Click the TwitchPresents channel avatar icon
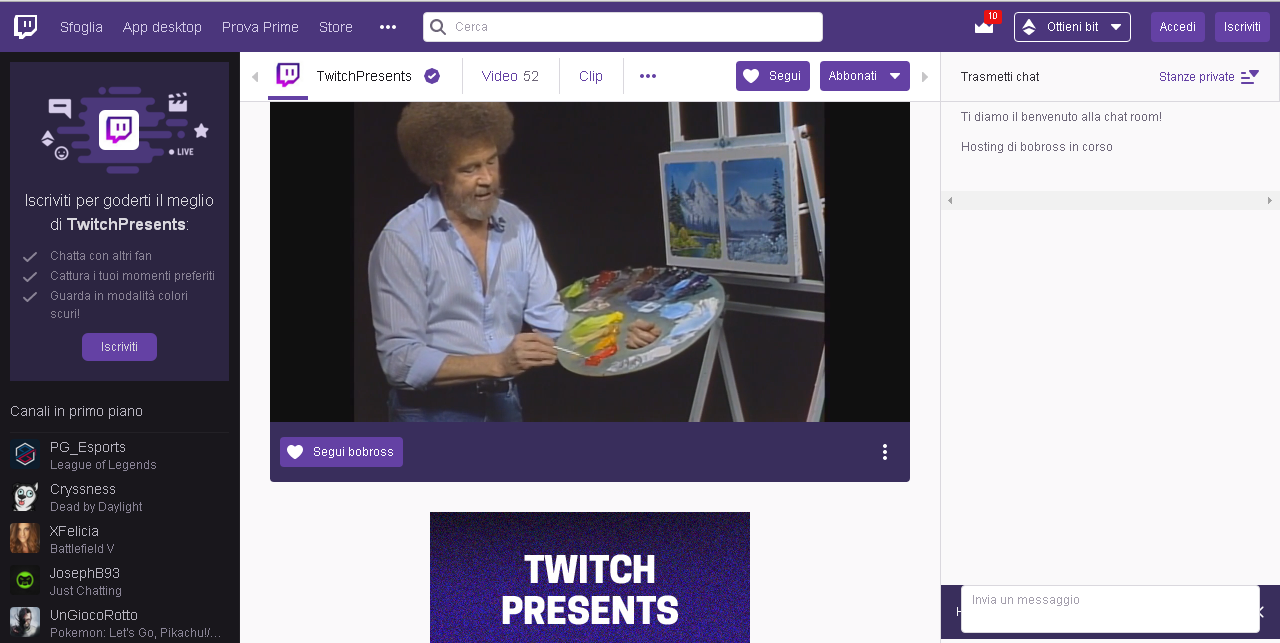 click(x=288, y=75)
